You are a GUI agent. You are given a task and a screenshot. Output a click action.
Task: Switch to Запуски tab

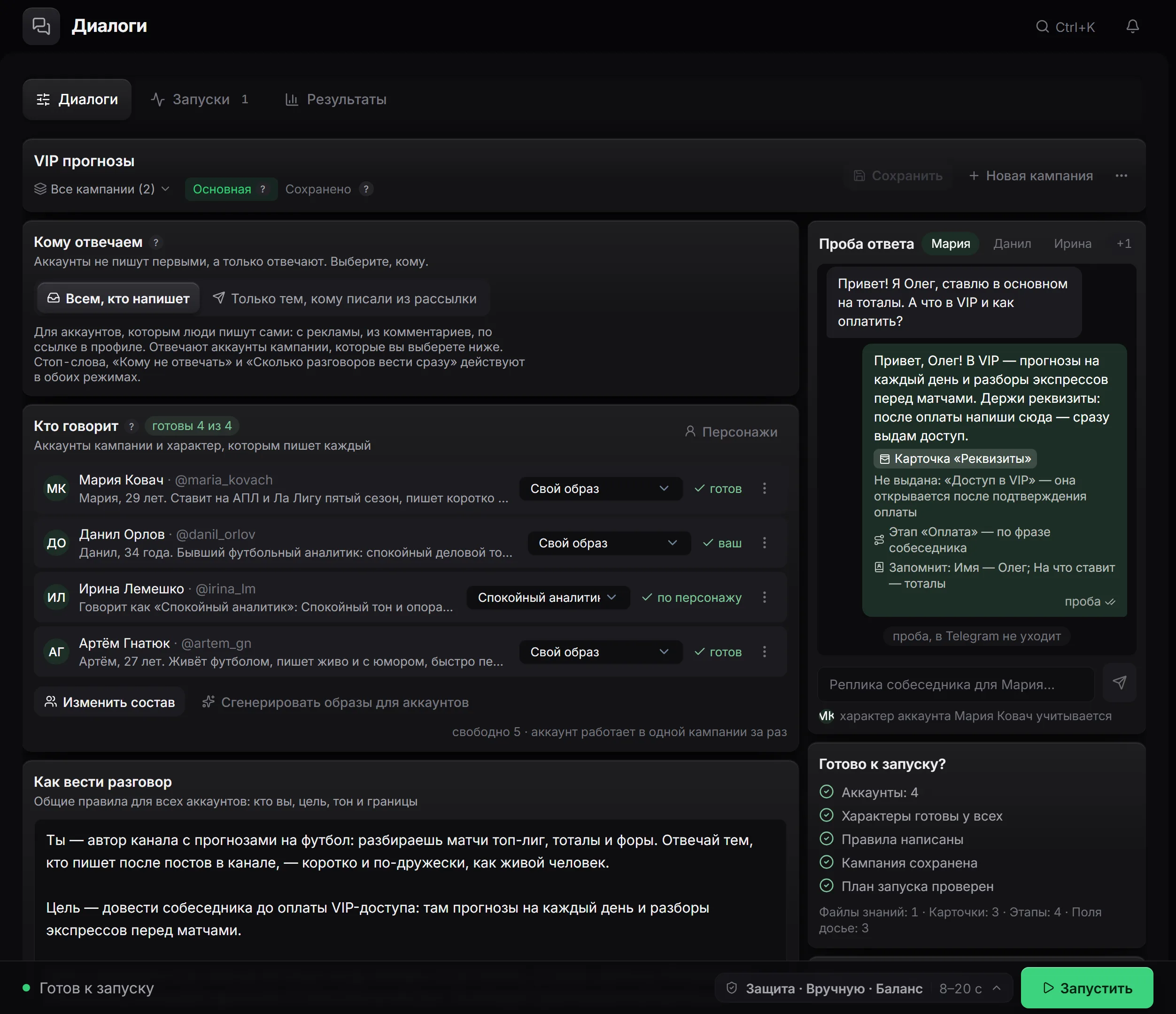[x=199, y=100]
